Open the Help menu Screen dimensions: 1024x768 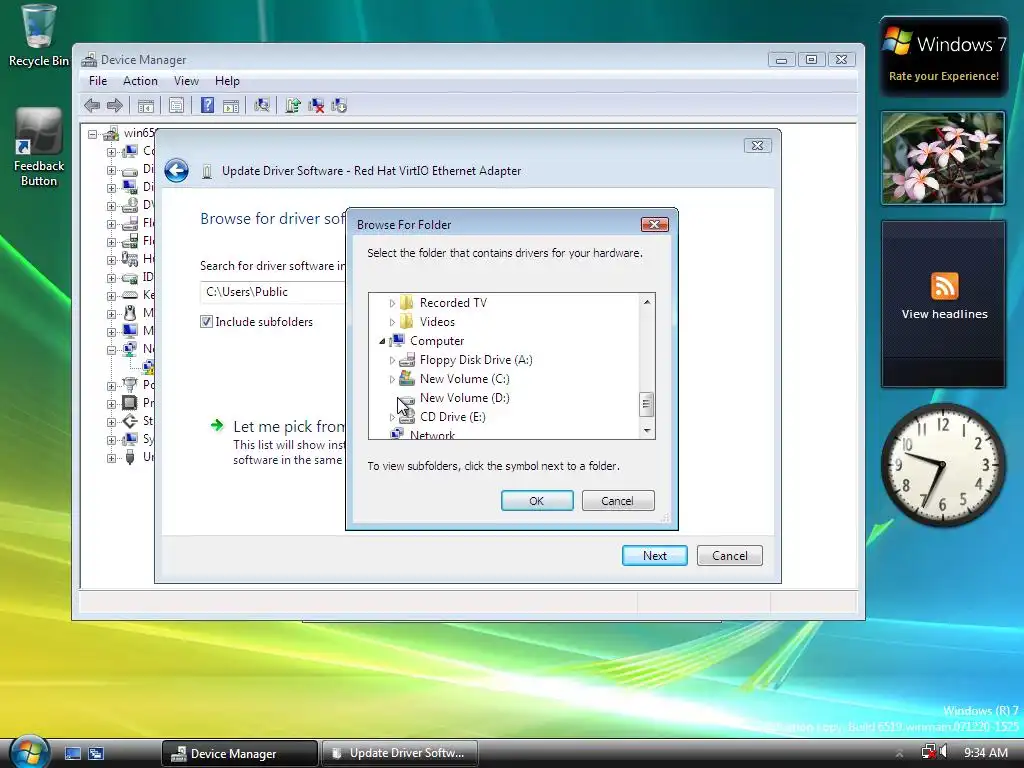point(227,81)
